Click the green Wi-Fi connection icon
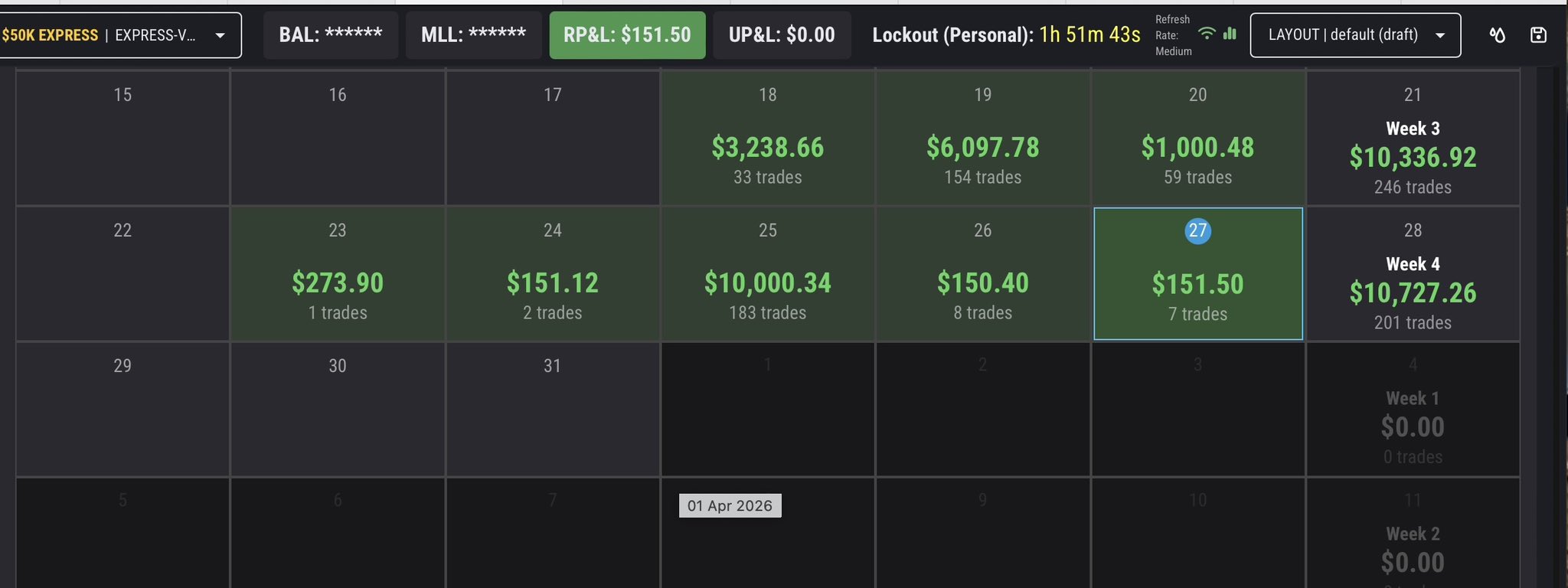1568x588 pixels. click(x=1207, y=34)
